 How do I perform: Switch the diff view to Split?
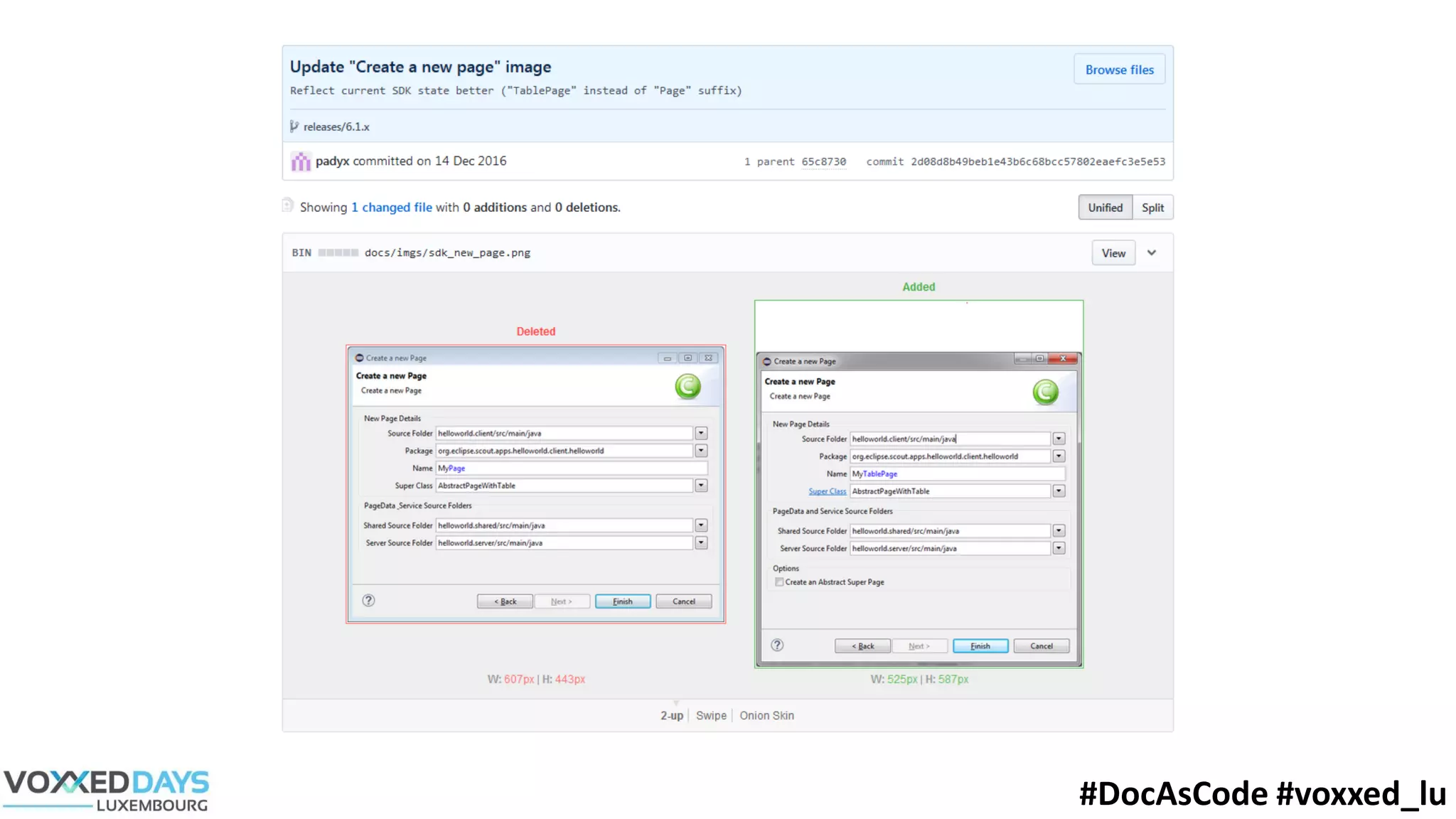pyautogui.click(x=1152, y=208)
